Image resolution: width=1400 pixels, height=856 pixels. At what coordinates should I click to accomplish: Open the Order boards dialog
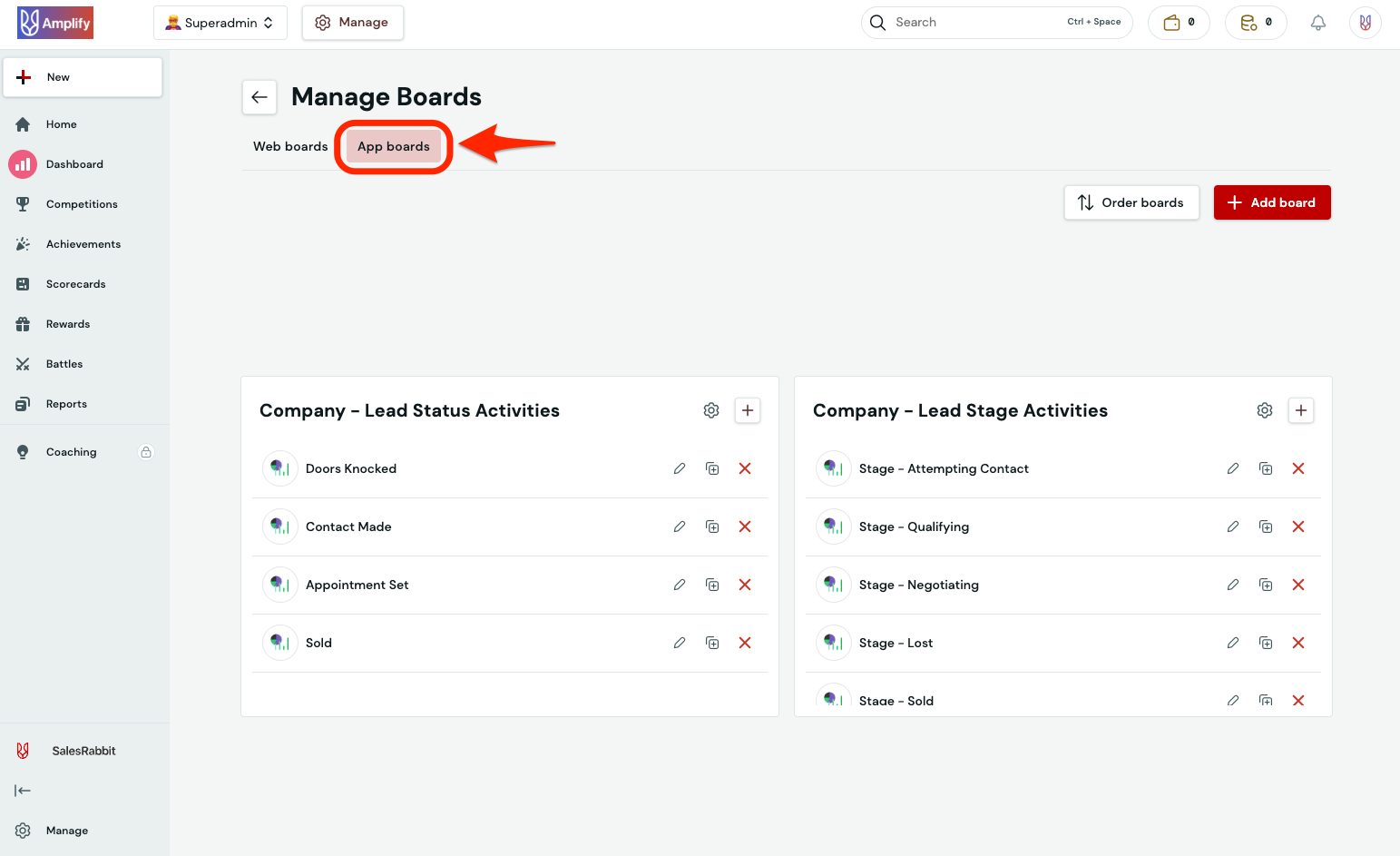point(1131,202)
